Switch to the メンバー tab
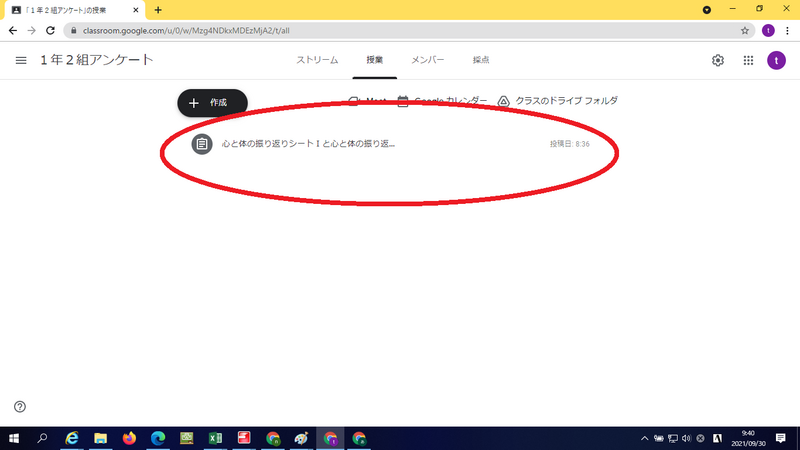This screenshot has width=800, height=450. [x=428, y=60]
